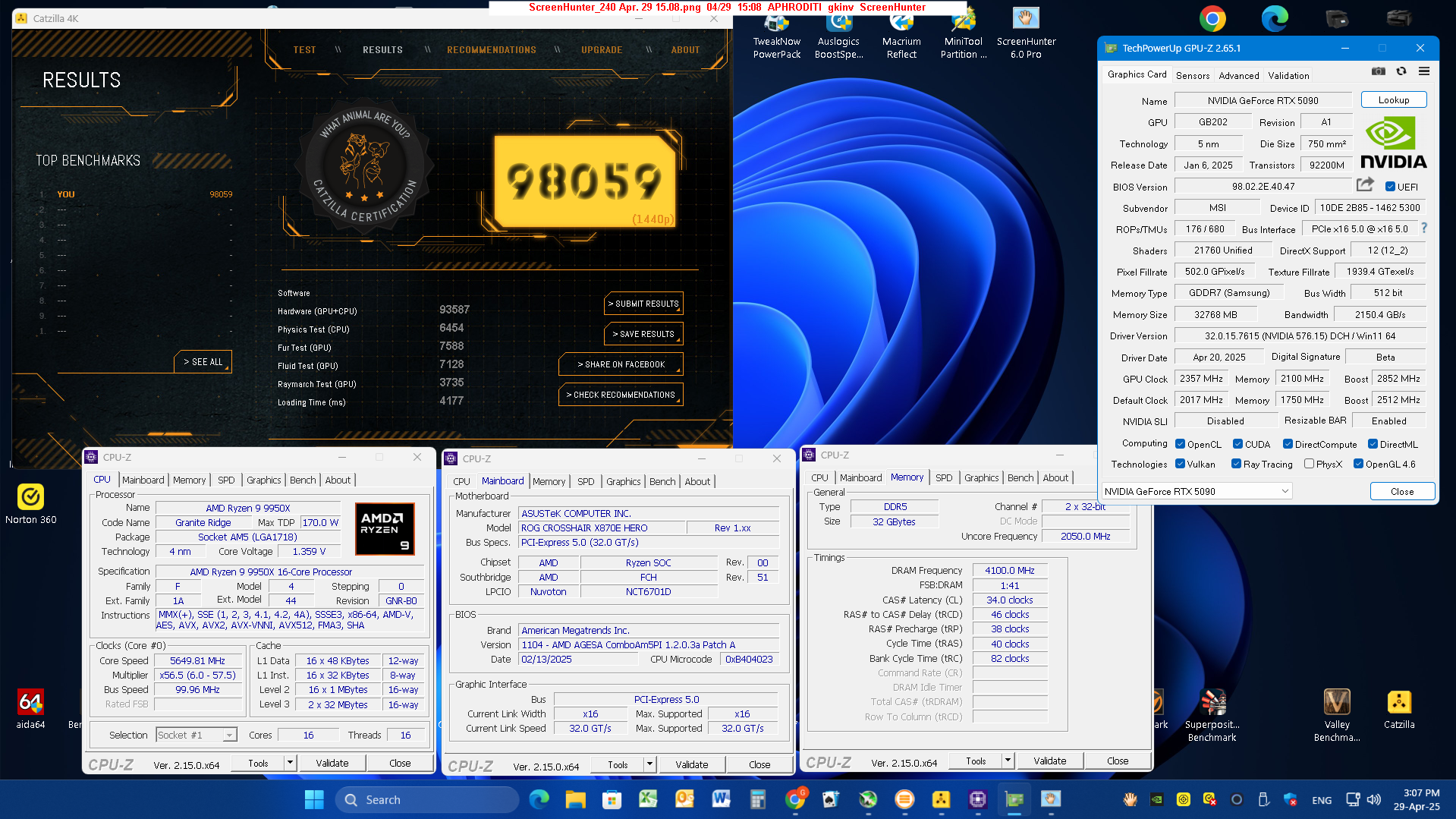Toggle Vulkan checkbox
The height and width of the screenshot is (819, 1456).
1181,464
